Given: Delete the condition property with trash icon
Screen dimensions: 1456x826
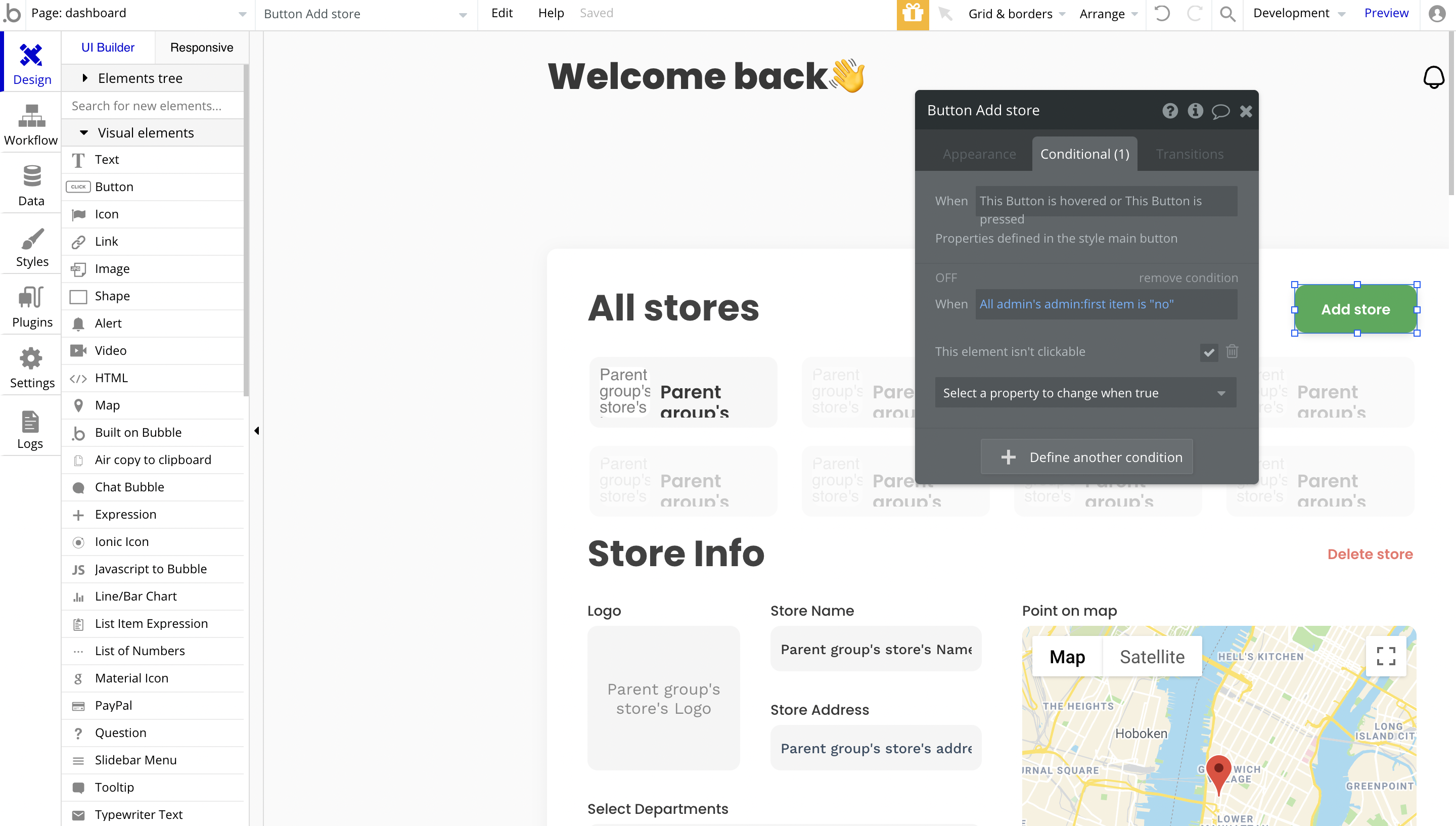Looking at the screenshot, I should 1232,352.
